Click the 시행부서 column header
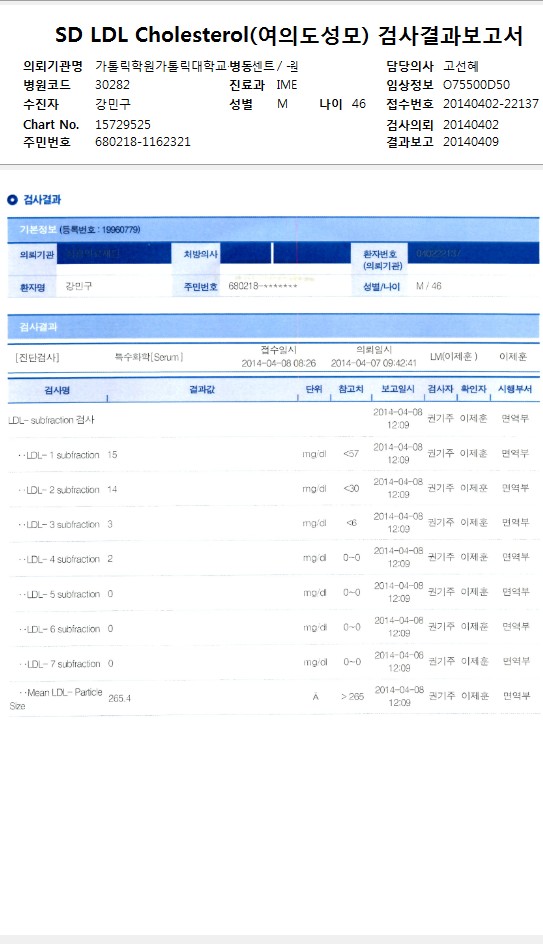Viewport: 543px width, 944px height. point(515,390)
